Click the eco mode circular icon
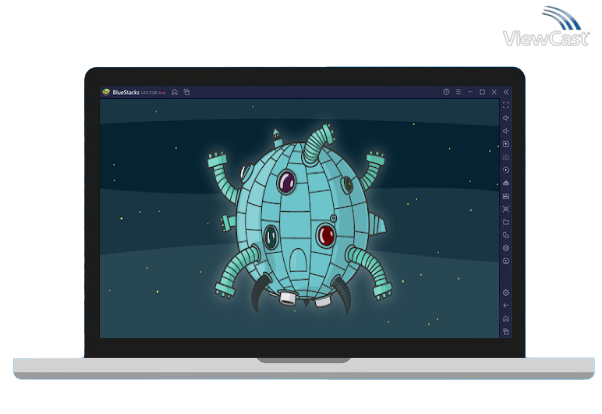This screenshot has width=602, height=414. pyautogui.click(x=506, y=261)
